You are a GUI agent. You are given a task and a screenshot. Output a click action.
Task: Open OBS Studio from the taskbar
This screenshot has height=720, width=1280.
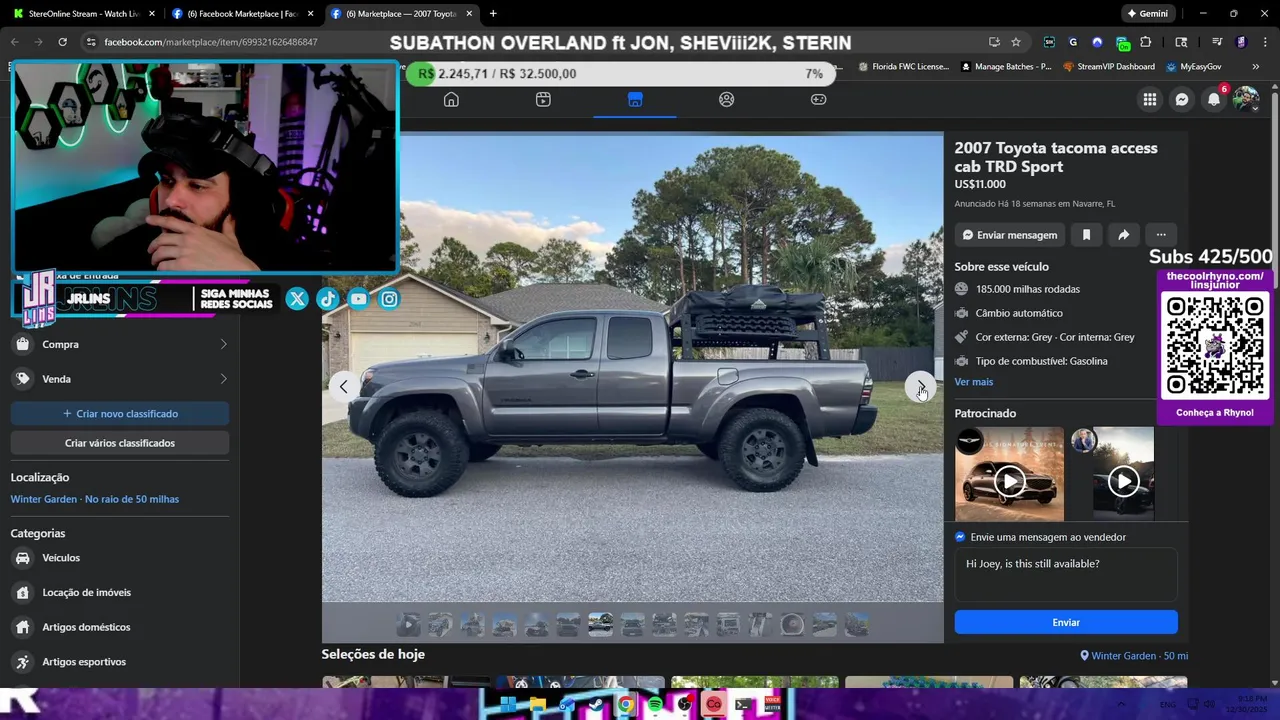pyautogui.click(x=684, y=705)
